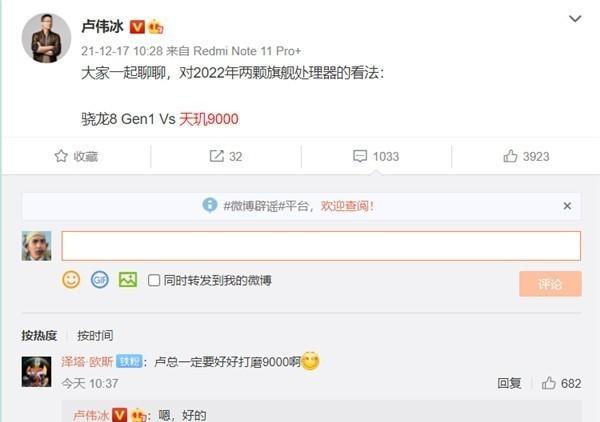Open the comments icon showing 1033

tap(360, 156)
